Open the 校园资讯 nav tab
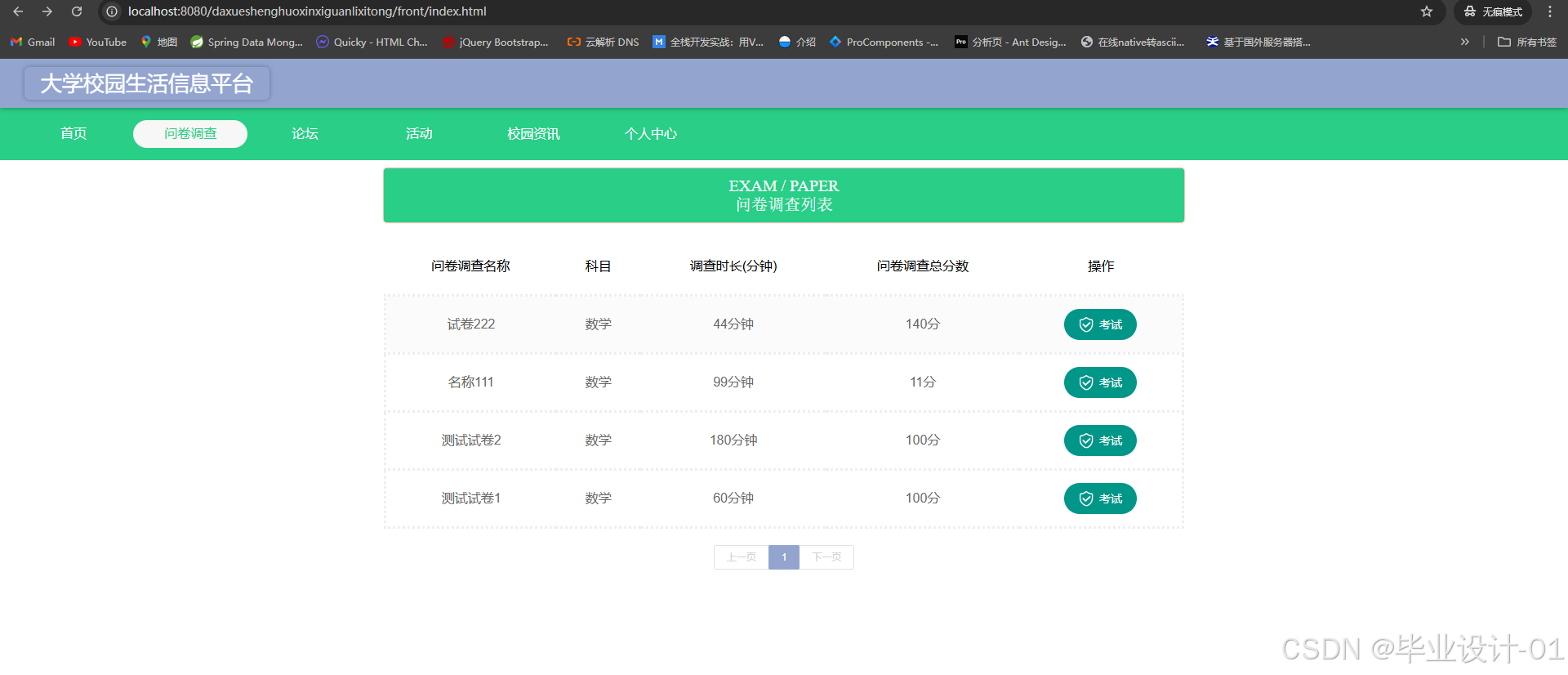The width and height of the screenshot is (1568, 675). click(x=533, y=133)
